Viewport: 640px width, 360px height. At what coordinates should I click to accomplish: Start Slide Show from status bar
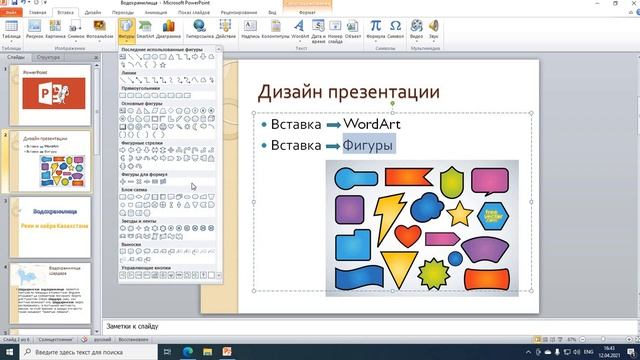pos(560,340)
